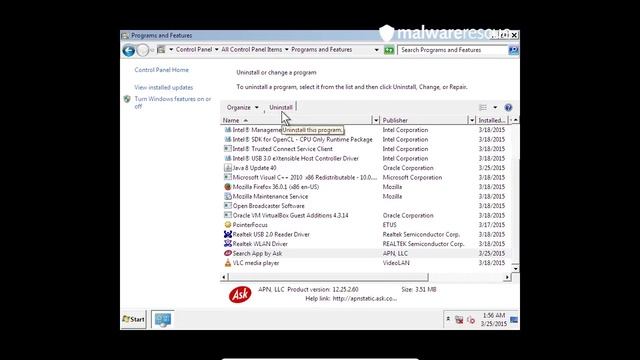
Task: Click the Realtek WLAN Driver icon
Action: point(228,244)
